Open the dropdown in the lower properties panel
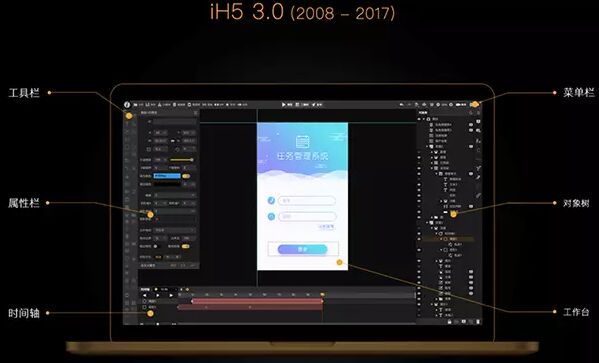Image resolution: width=599 pixels, height=363 pixels. 175,230
